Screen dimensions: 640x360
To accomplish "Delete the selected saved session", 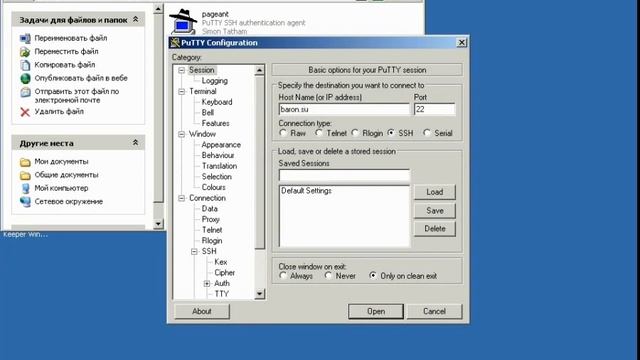I will click(x=435, y=229).
